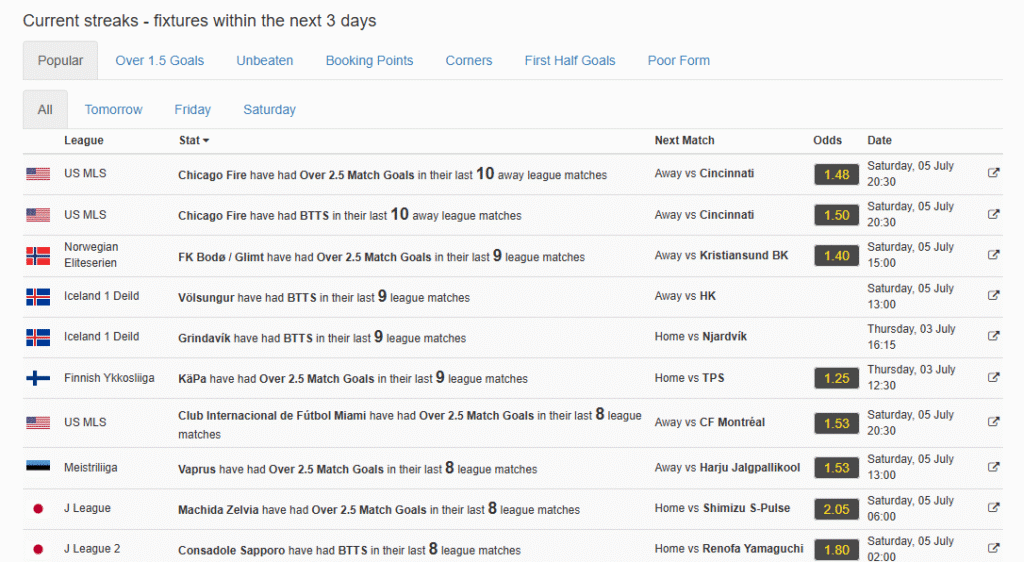Open external link for Chicago Fire BTTS row
The image size is (1024, 562).
[x=993, y=214]
